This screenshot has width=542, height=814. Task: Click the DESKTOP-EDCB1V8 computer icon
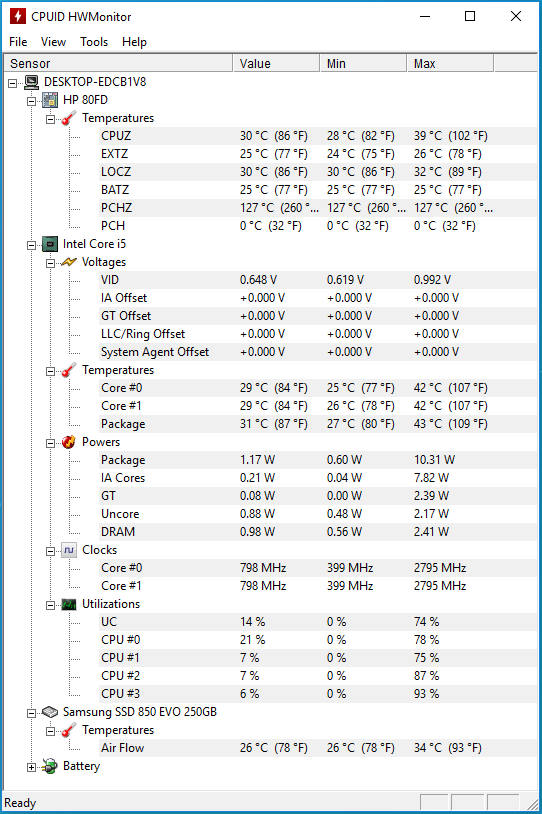(32, 82)
